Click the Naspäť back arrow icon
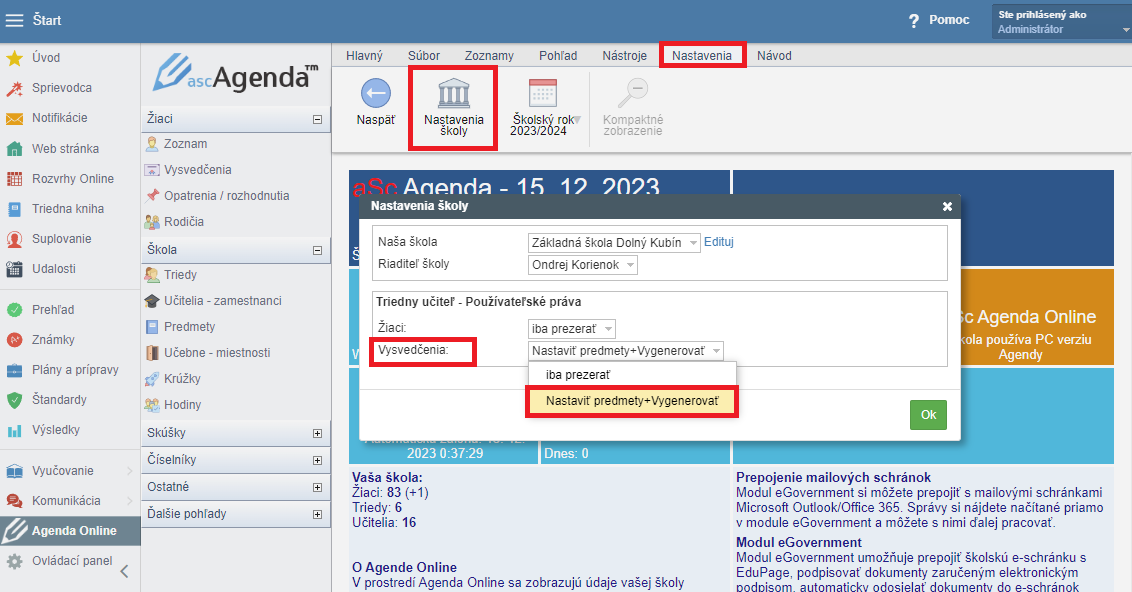Image resolution: width=1132 pixels, height=592 pixels. (375, 94)
